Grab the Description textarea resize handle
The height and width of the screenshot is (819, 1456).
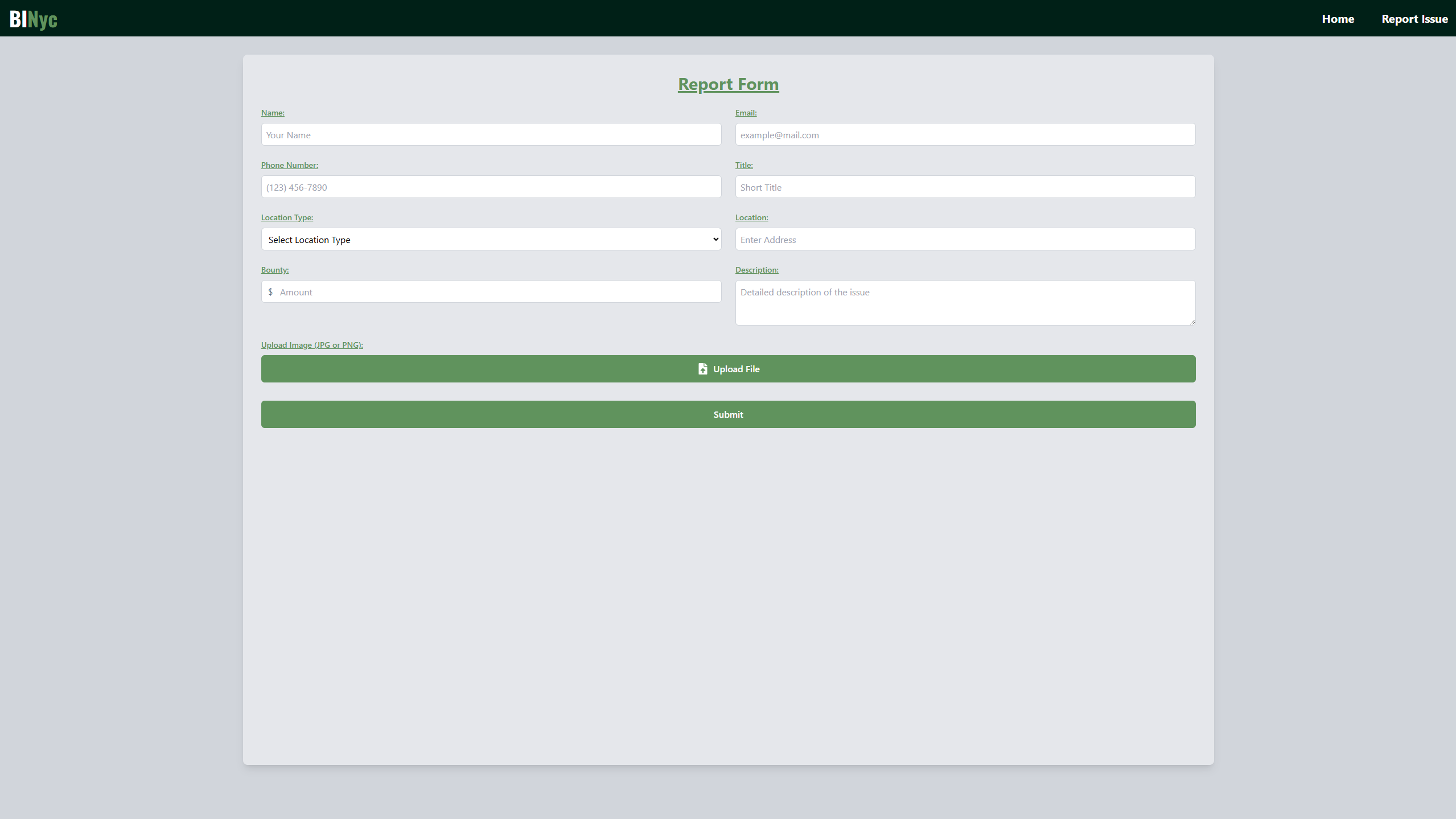[x=1192, y=322]
